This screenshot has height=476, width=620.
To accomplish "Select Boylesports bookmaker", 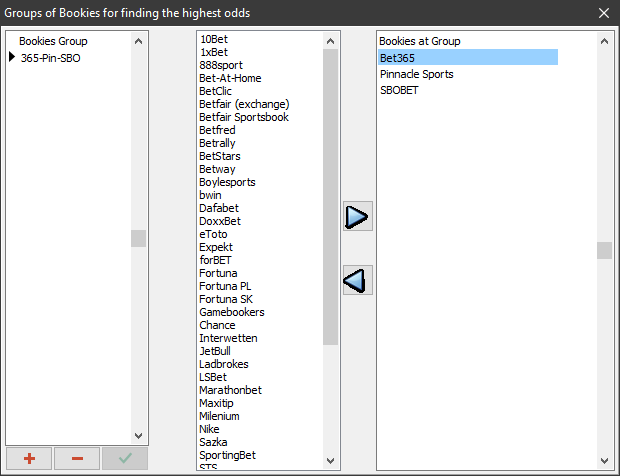I will pos(227,182).
